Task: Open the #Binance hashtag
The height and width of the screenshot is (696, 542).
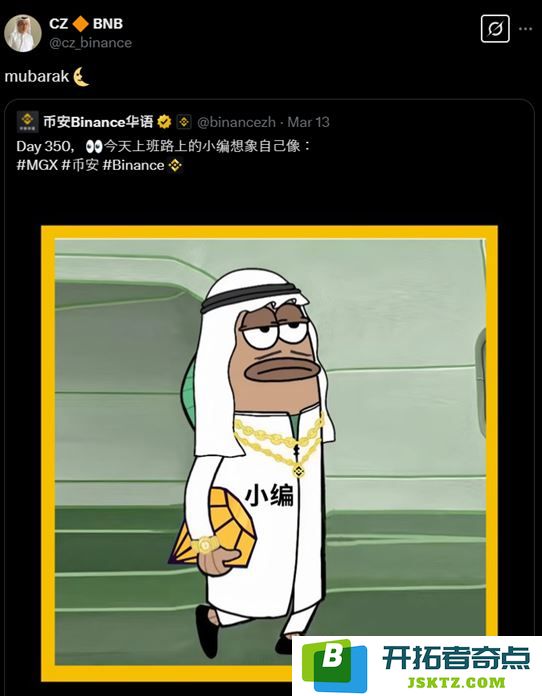Action: pos(133,165)
